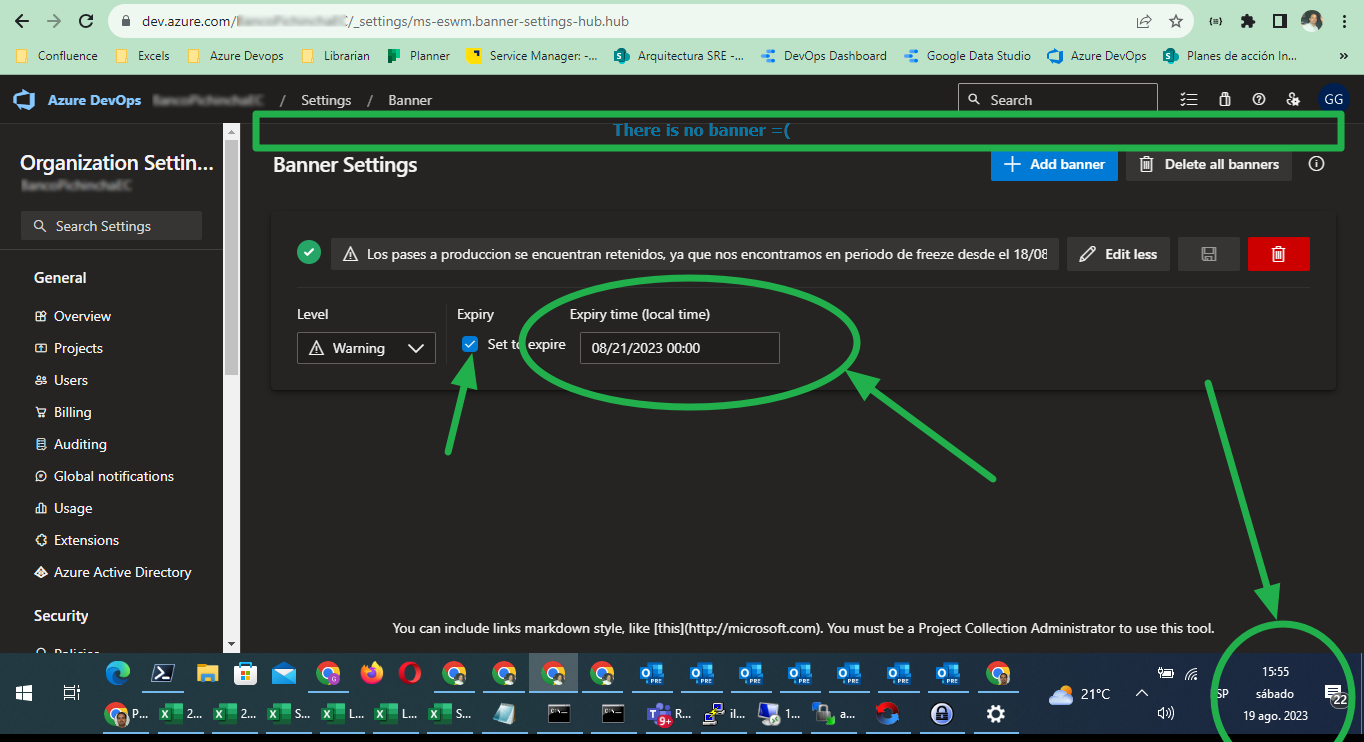Viewport: 1364px width, 742px height.
Task: Click the Add banner button
Action: pyautogui.click(x=1054, y=164)
